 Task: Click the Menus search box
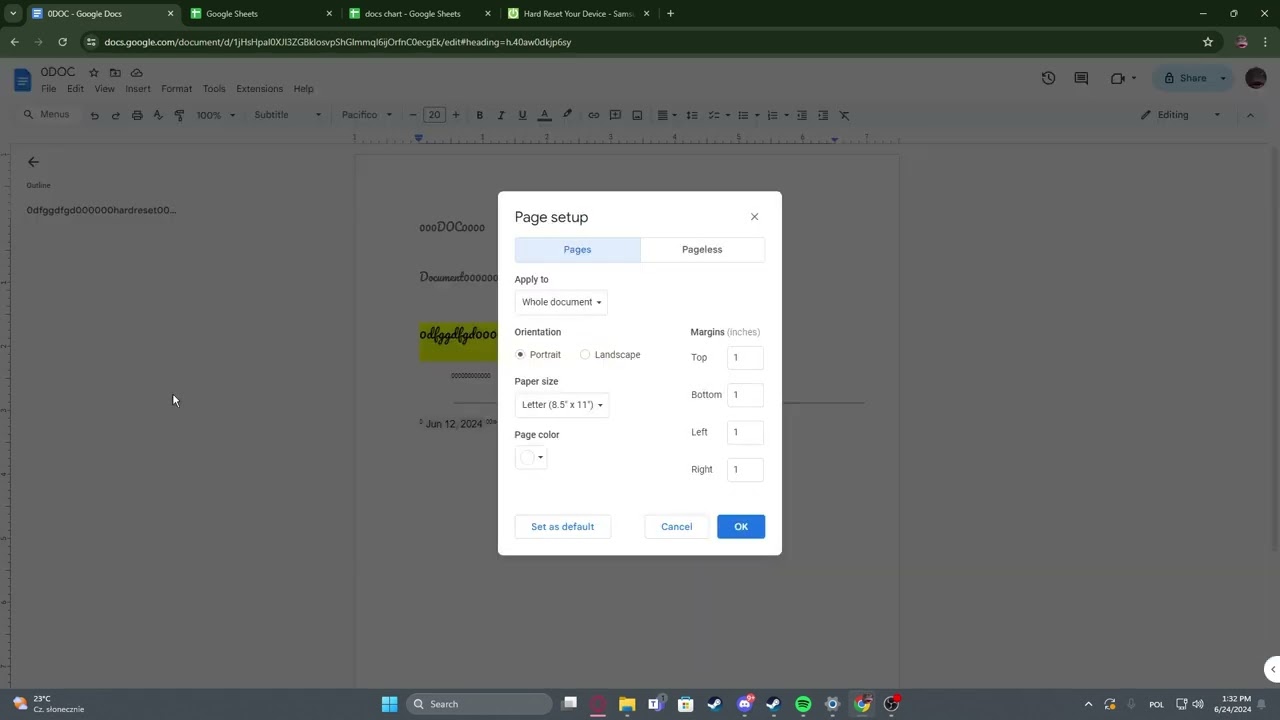click(48, 115)
